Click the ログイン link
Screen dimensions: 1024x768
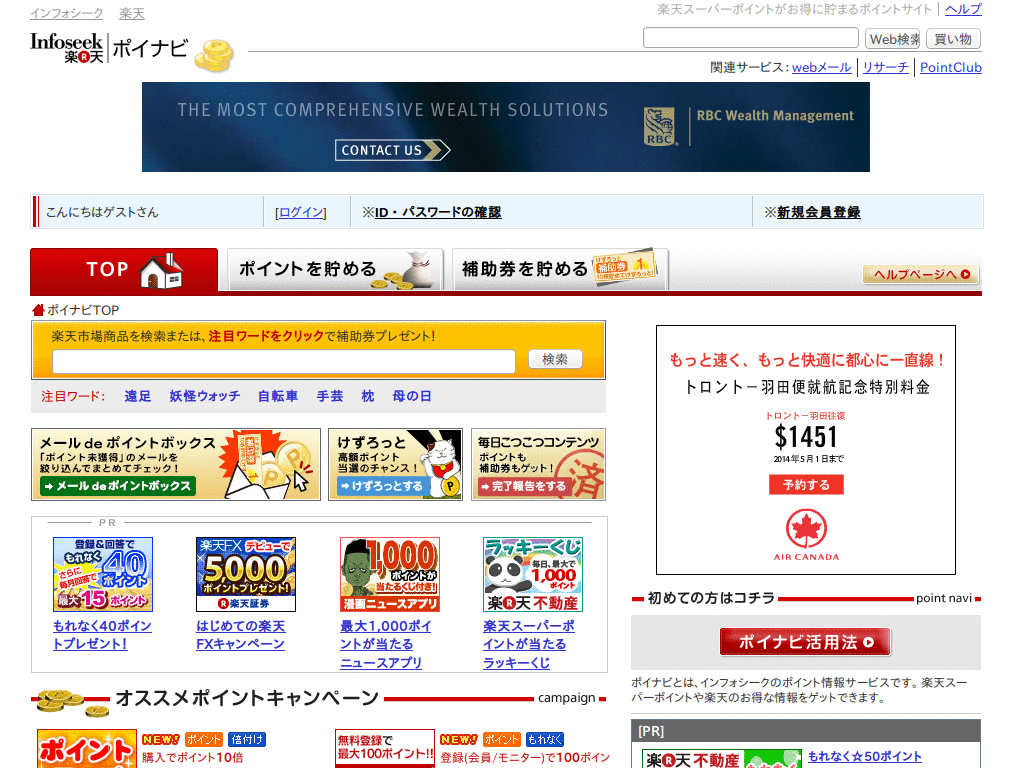point(300,212)
